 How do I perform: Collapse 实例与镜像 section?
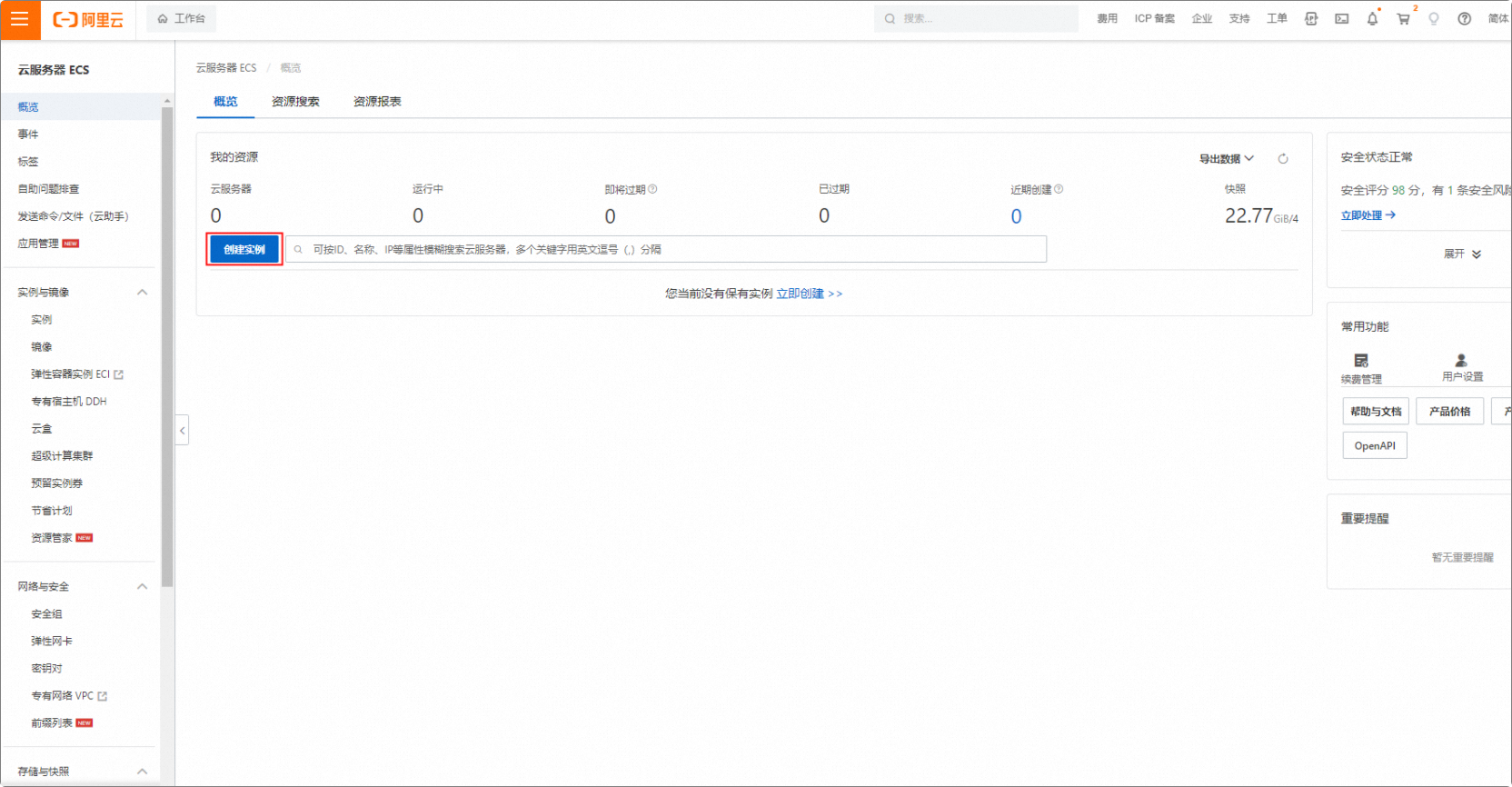click(x=143, y=292)
